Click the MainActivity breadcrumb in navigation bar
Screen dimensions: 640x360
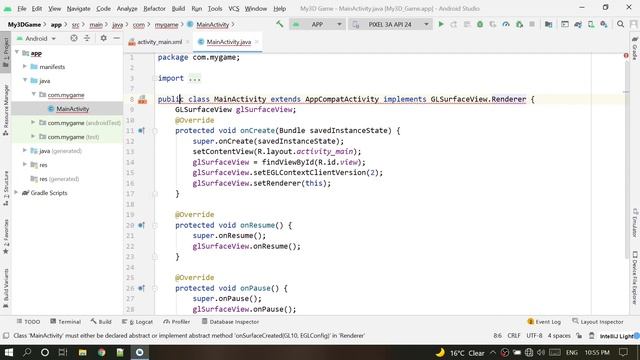coord(212,25)
